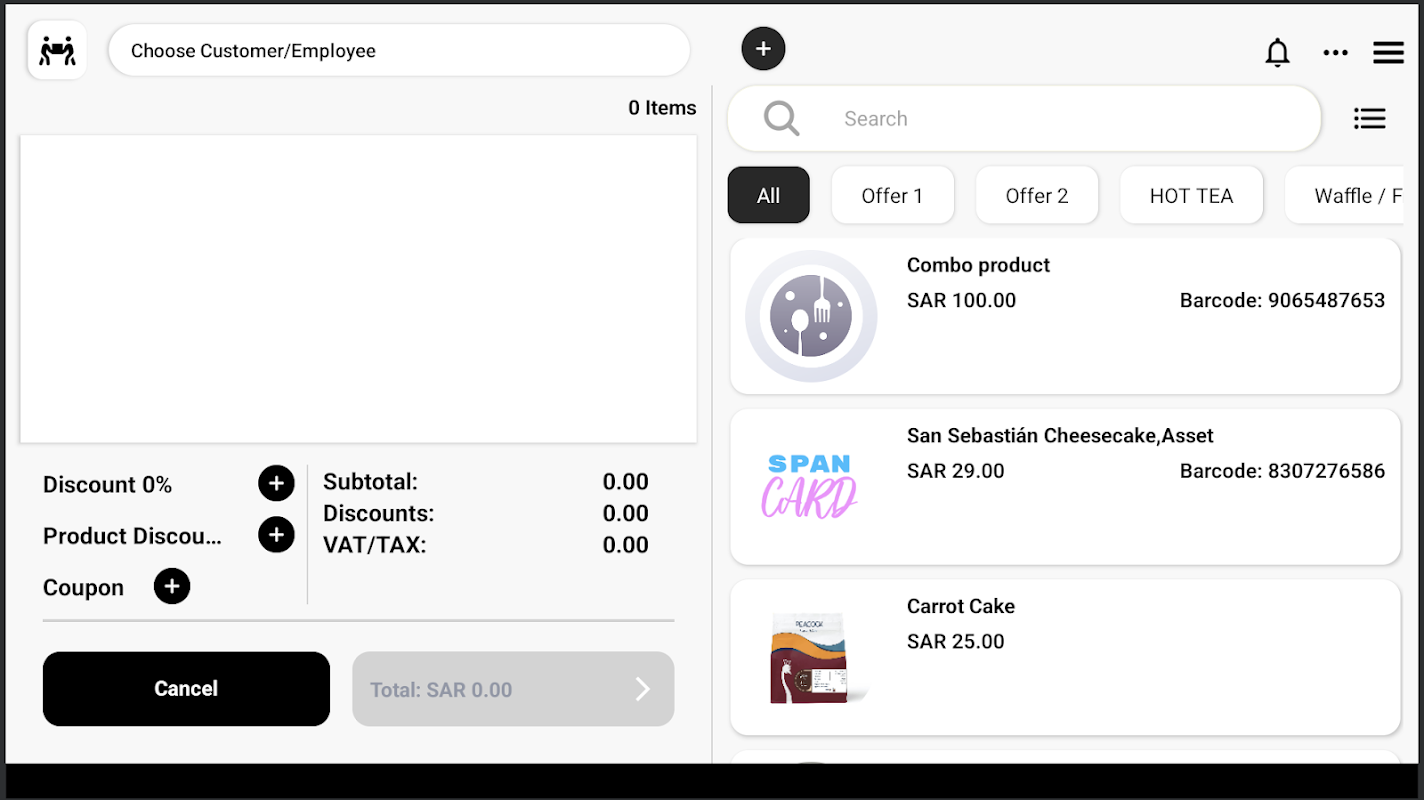Cancel the current order

click(x=186, y=689)
